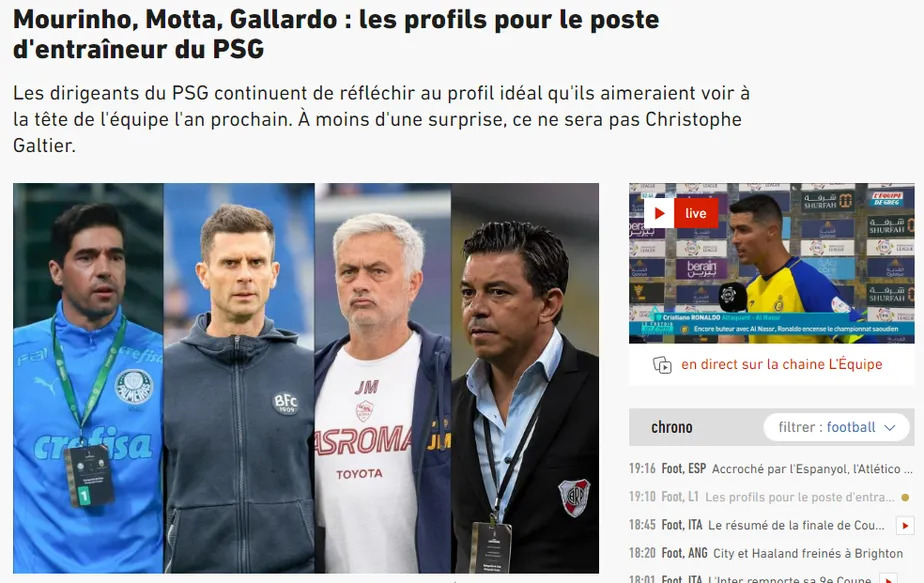Screen dimensions: 924x583
Task: Open the 'filtrer : football' dropdown
Action: pyautogui.click(x=837, y=427)
